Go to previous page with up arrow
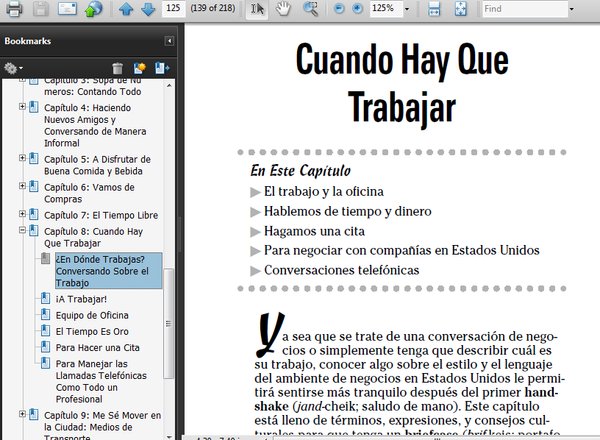The height and width of the screenshot is (440, 600). pos(126,9)
